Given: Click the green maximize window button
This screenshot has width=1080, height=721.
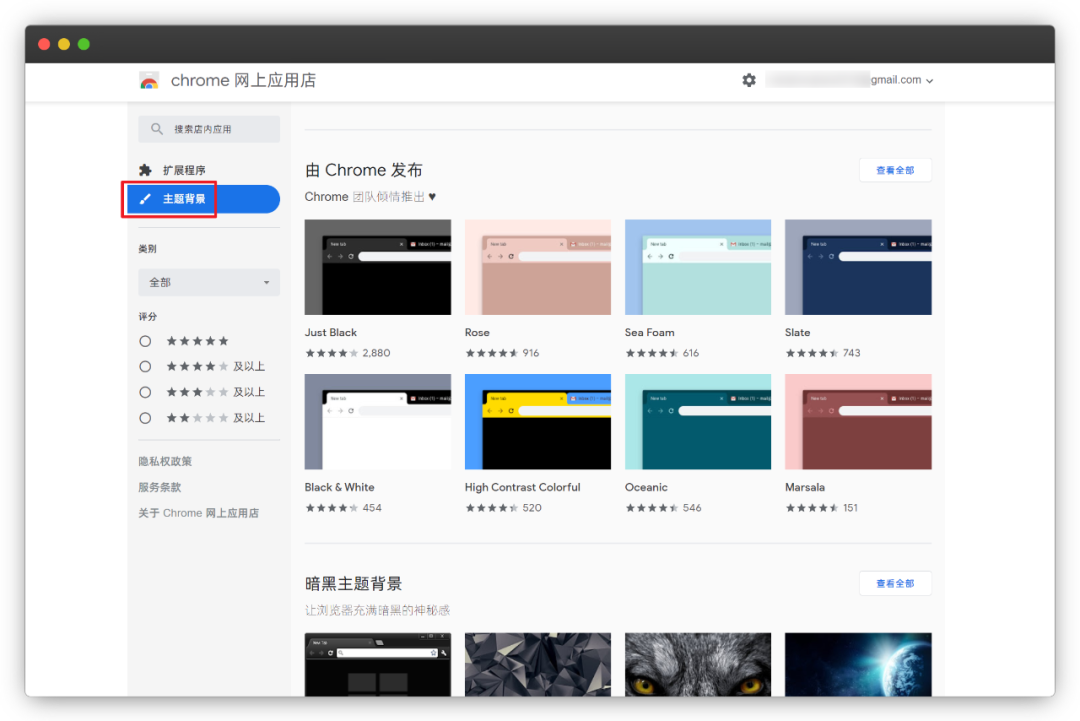Looking at the screenshot, I should 84,44.
